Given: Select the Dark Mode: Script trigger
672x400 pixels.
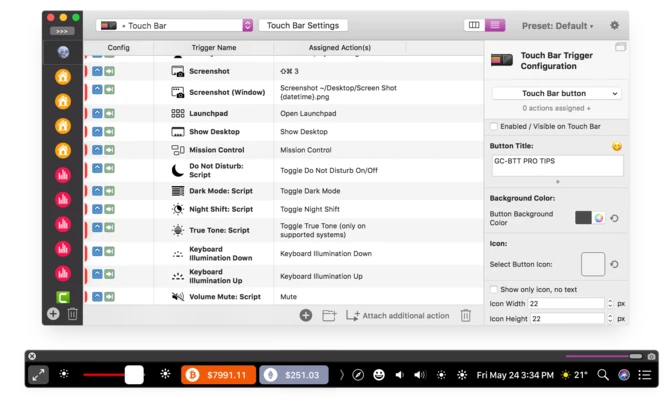Looking at the screenshot, I should click(283, 191).
